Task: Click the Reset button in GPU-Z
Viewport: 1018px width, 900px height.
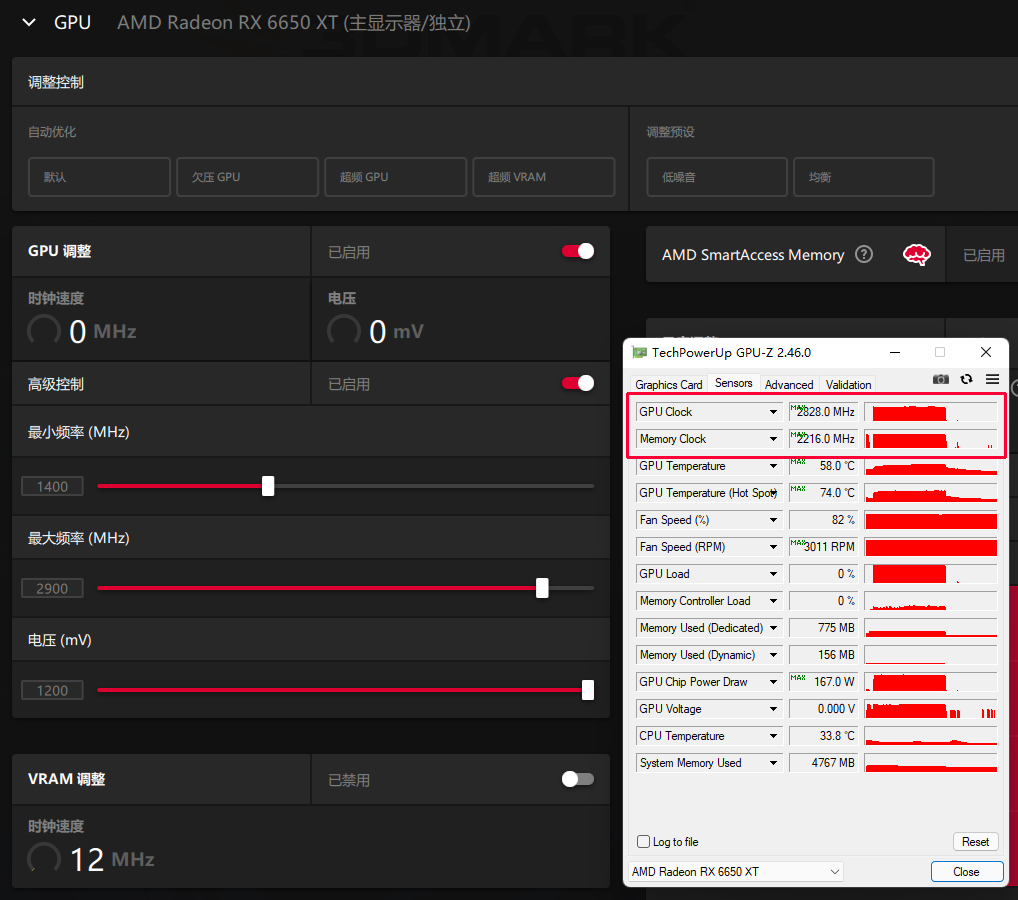Action: point(975,842)
